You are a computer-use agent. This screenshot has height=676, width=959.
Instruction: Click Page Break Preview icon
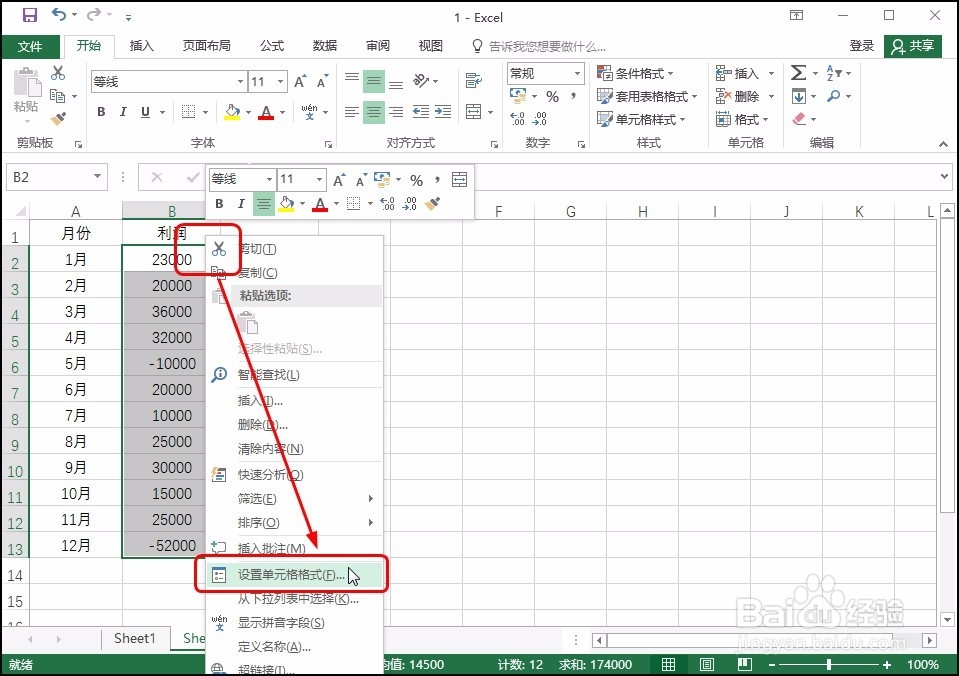click(744, 664)
